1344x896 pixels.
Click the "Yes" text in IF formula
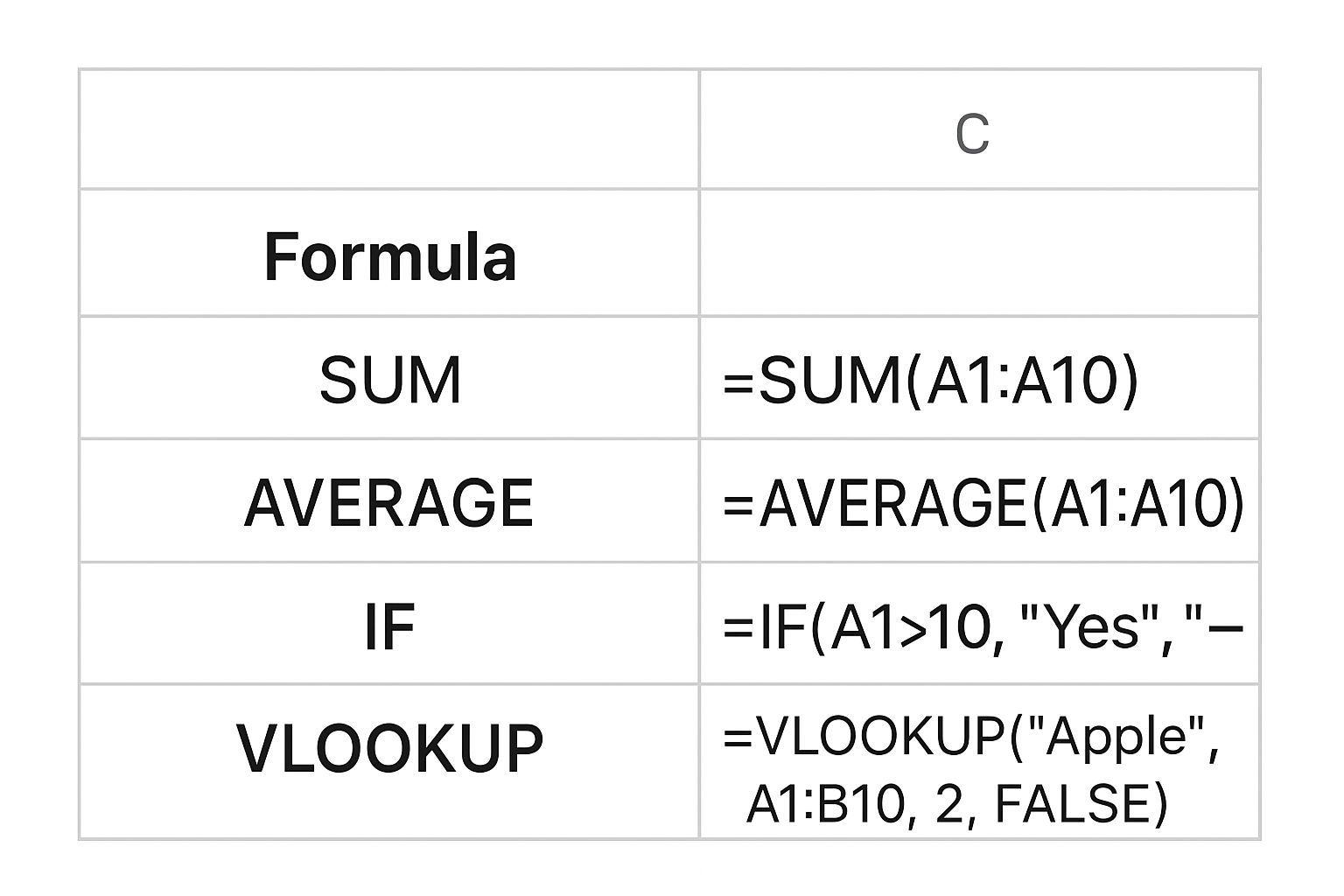1090,626
